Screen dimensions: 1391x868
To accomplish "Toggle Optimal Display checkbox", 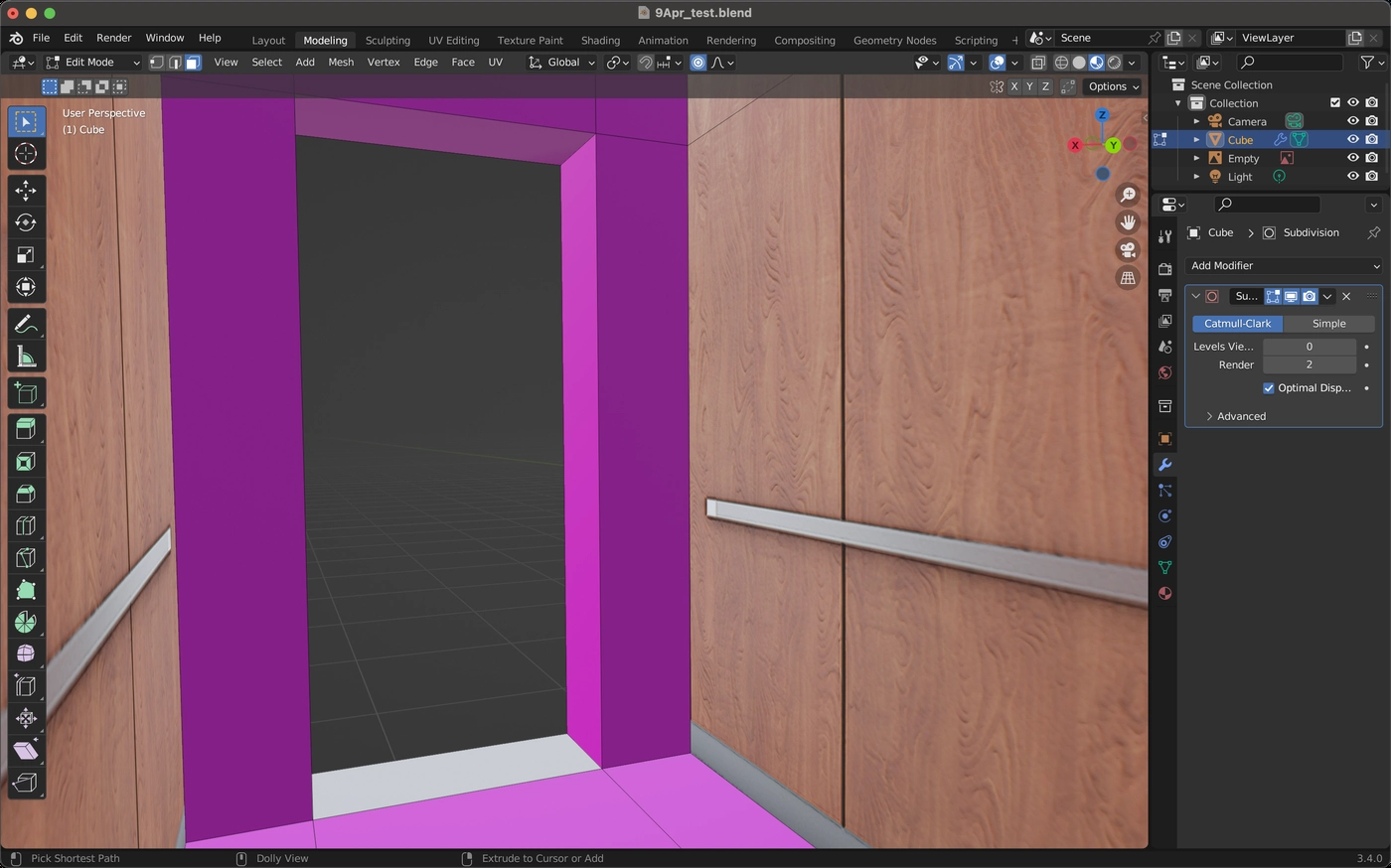I will (x=1269, y=388).
